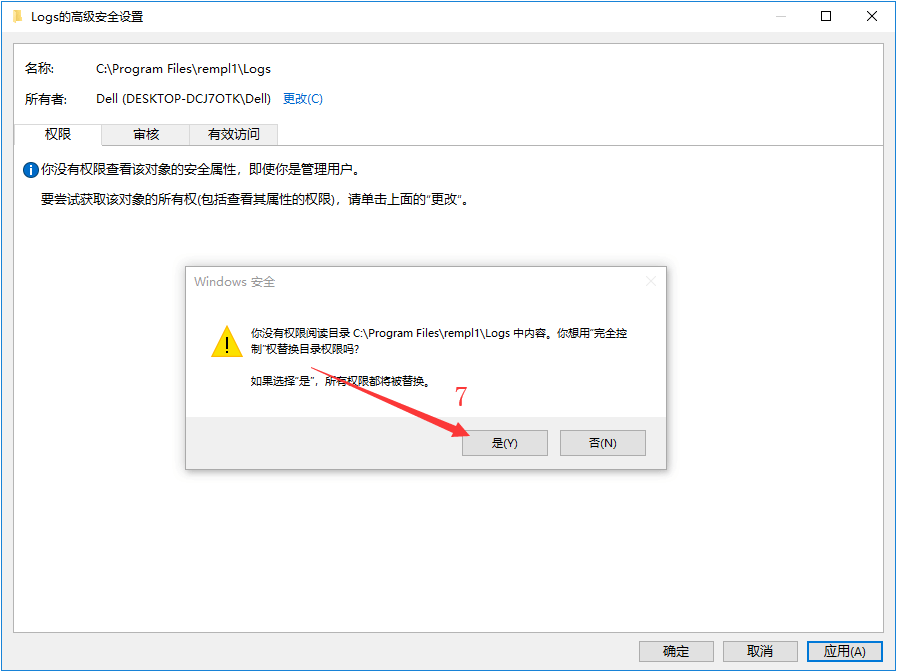Click the folder path C:\Program Files\rempl1\Logs
897x672 pixels.
(x=183, y=69)
